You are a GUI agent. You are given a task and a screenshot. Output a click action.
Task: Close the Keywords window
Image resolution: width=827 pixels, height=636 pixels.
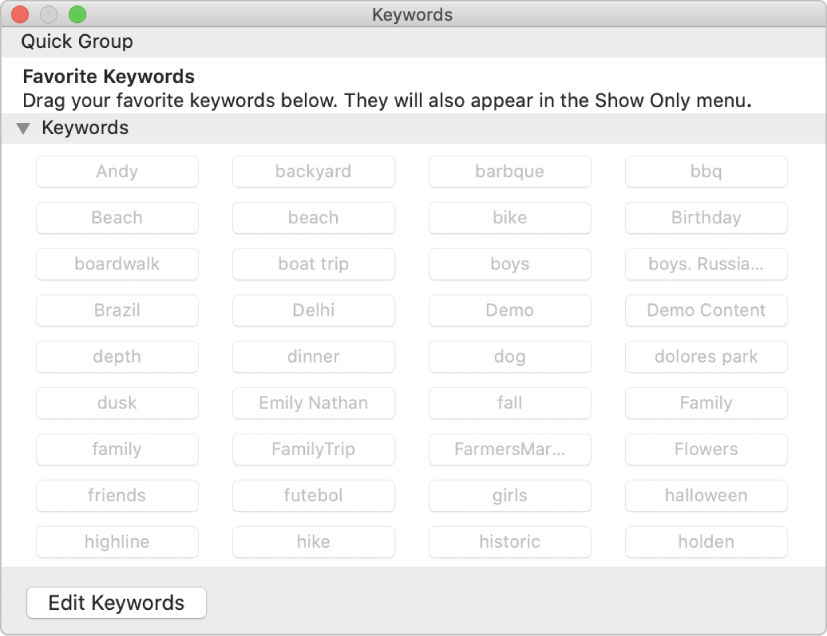20,14
